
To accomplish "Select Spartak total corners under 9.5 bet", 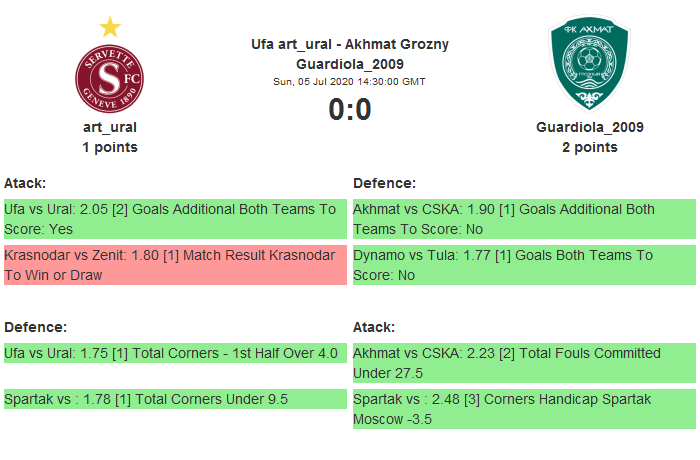I will point(174,399).
